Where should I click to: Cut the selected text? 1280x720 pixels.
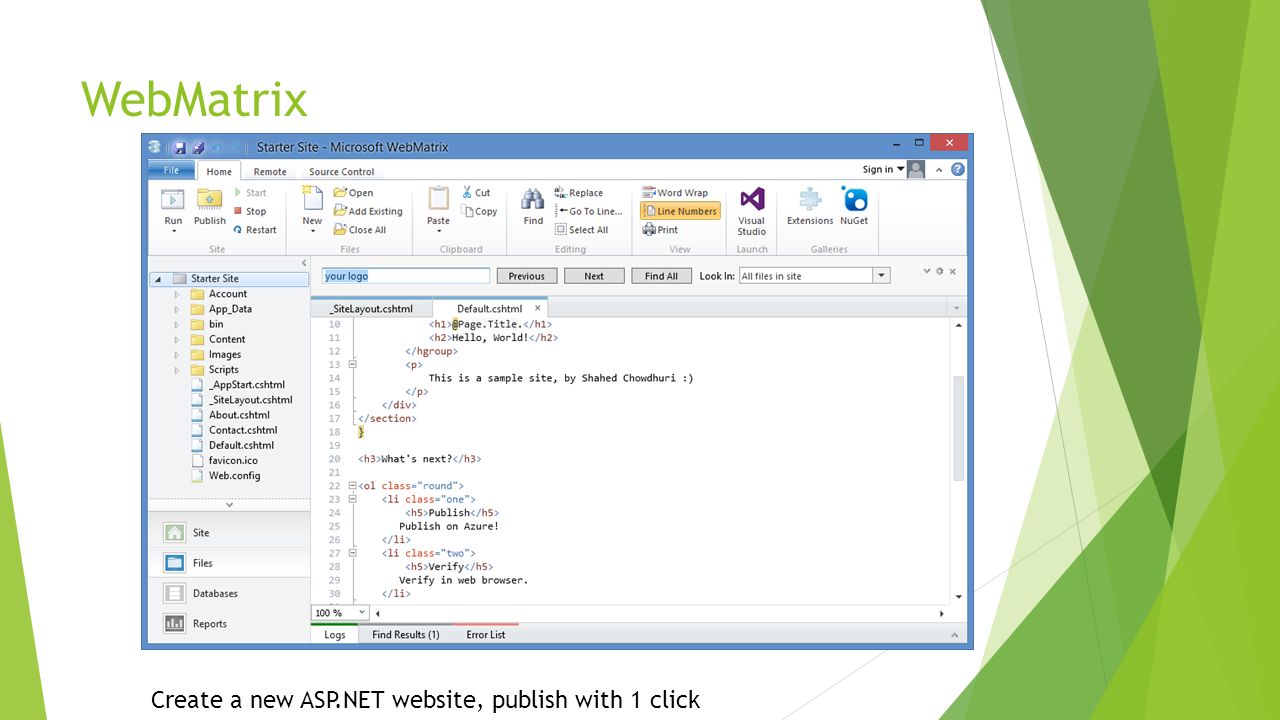(476, 193)
